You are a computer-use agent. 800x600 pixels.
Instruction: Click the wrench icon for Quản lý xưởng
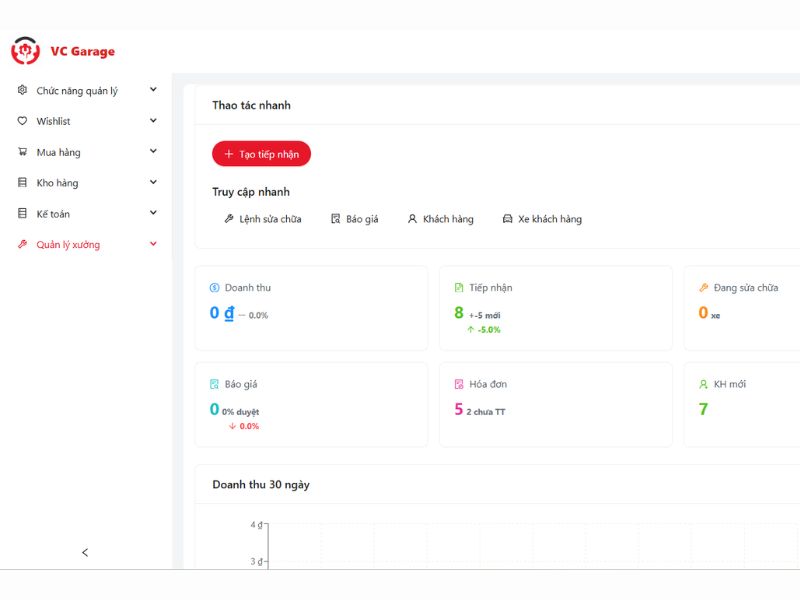(23, 245)
